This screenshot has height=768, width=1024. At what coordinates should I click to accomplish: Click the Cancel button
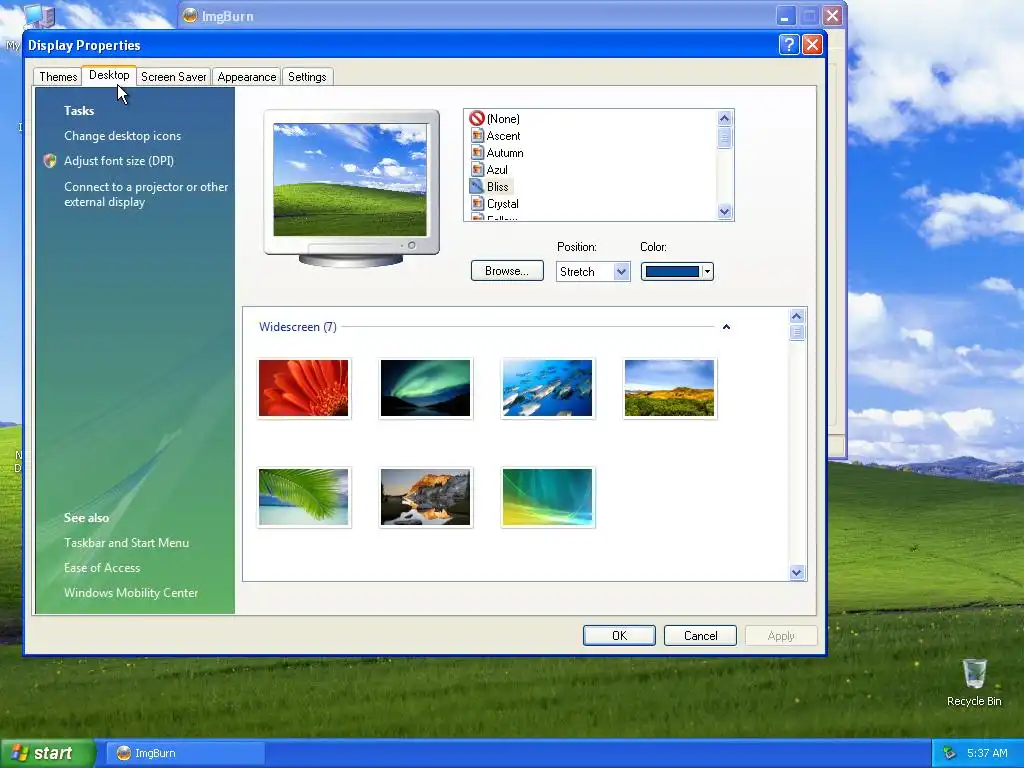[x=700, y=635]
